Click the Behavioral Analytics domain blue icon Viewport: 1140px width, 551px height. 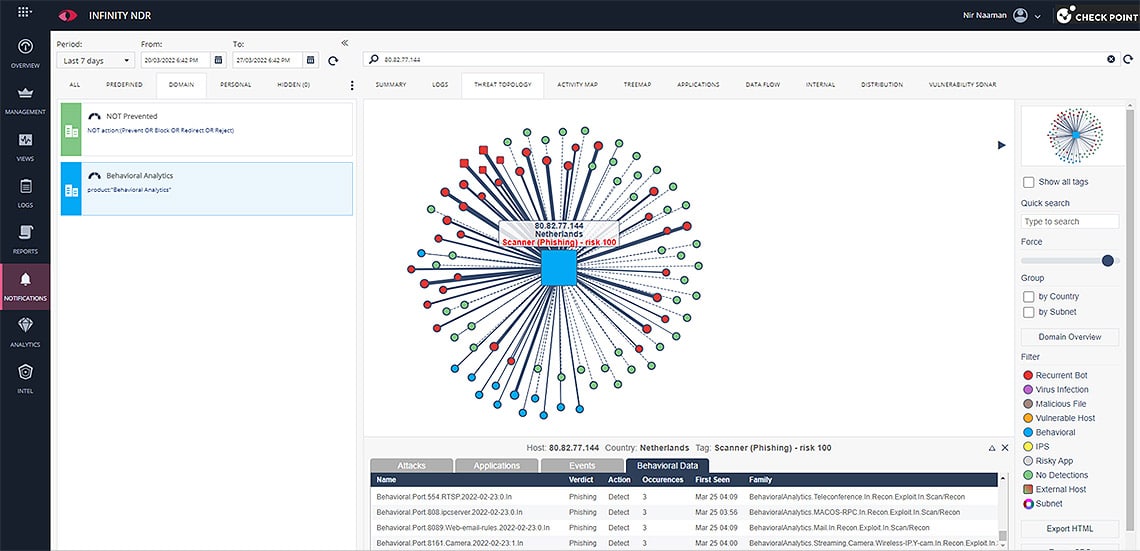pos(71,188)
